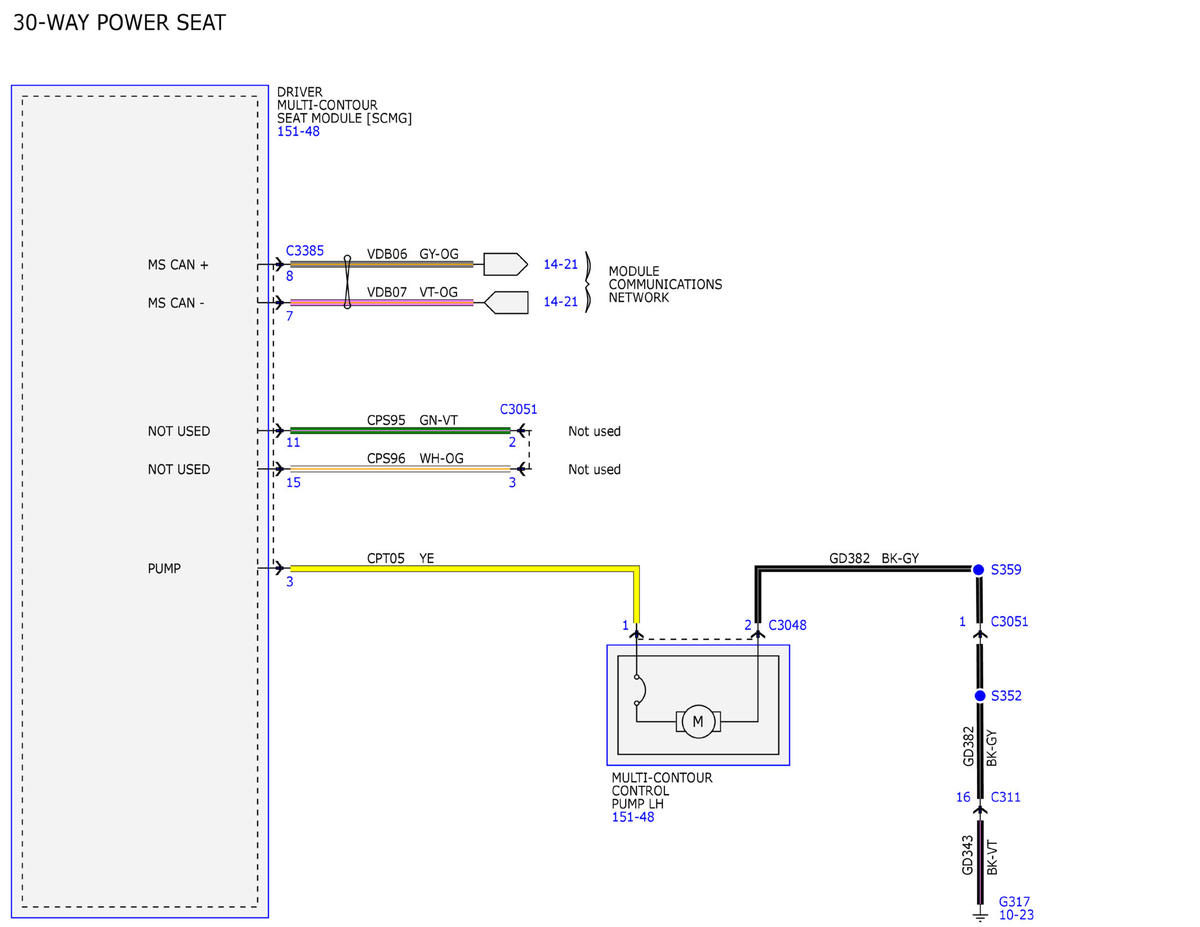This screenshot has height=927, width=1200.
Task: Click the twisted-pair symbol on the CAN wires
Action: (347, 283)
